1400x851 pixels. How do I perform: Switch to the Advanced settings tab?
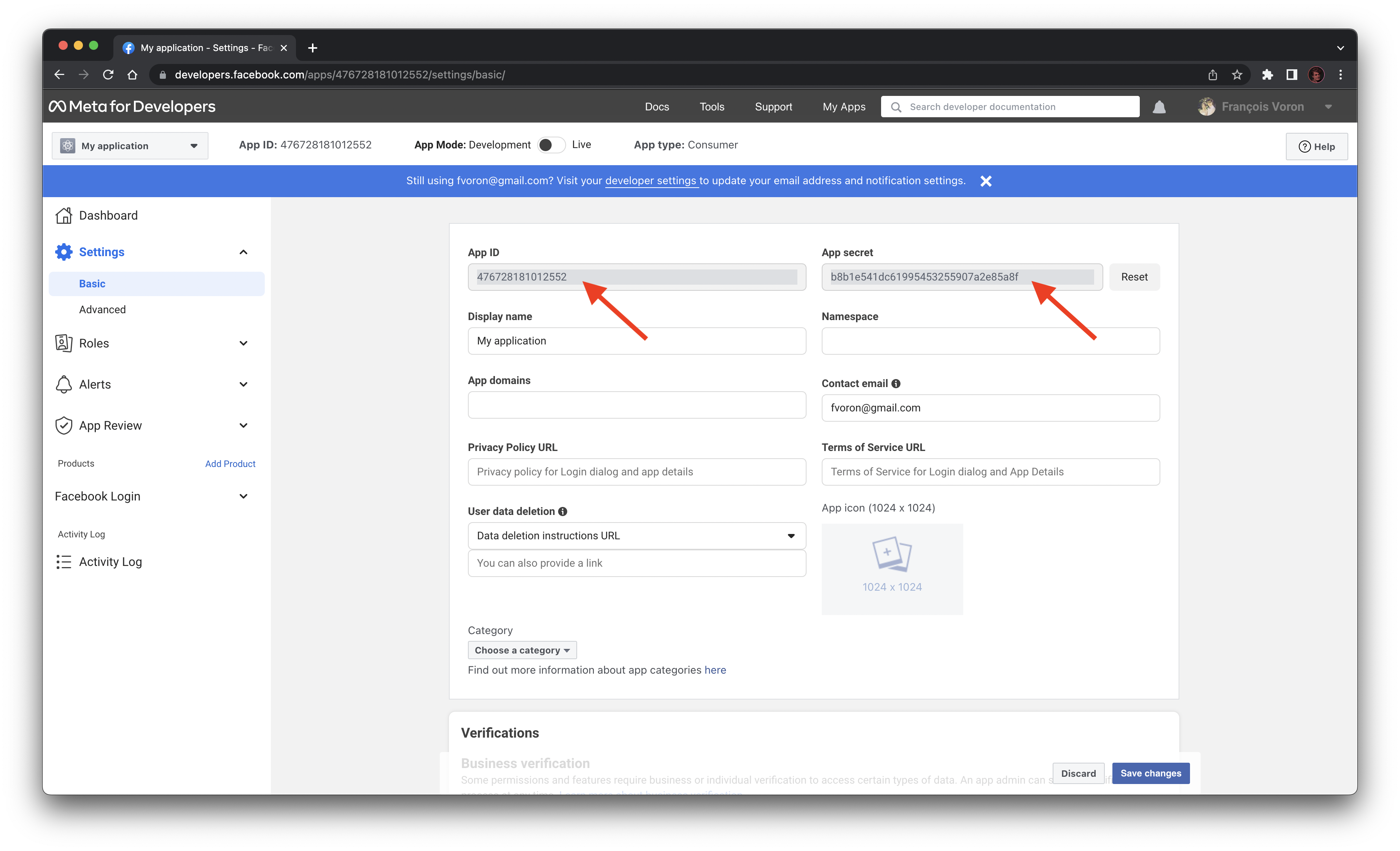coord(102,309)
